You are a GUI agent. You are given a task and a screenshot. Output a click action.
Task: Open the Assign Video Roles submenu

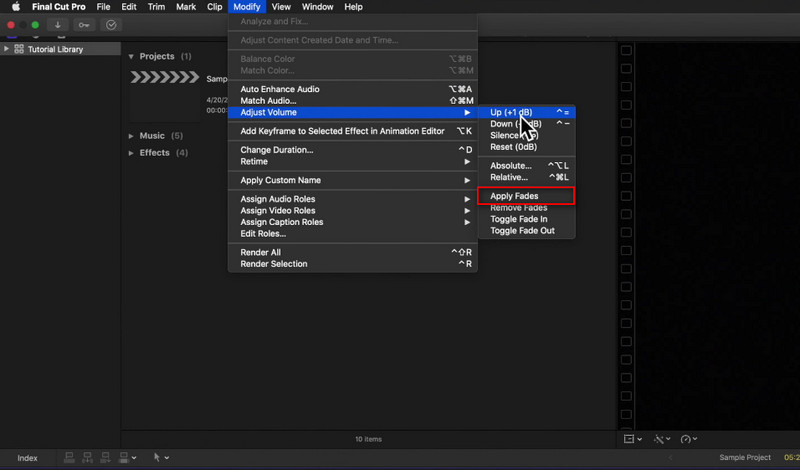[x=353, y=210]
